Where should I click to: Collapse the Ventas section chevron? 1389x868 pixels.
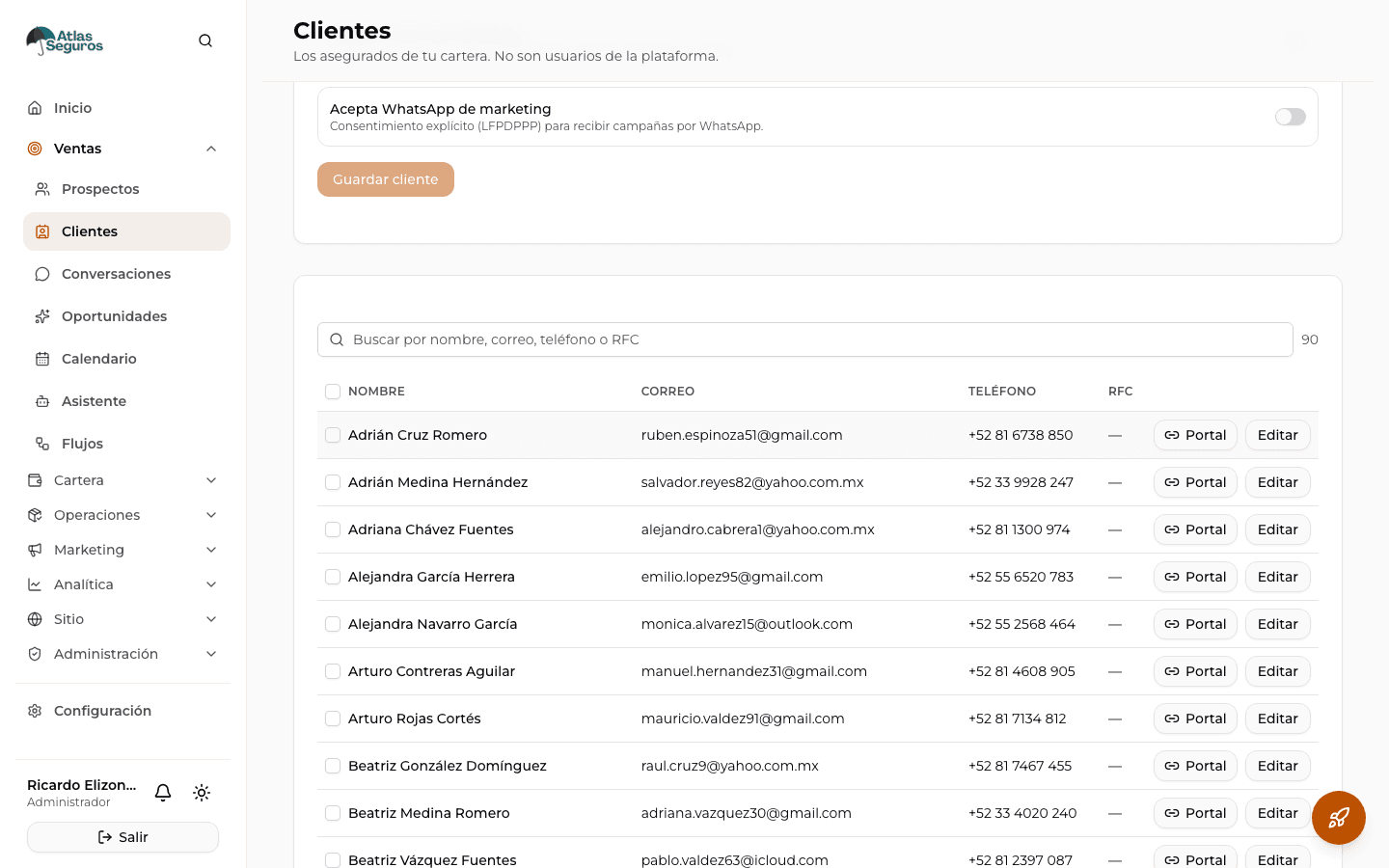[x=211, y=149]
